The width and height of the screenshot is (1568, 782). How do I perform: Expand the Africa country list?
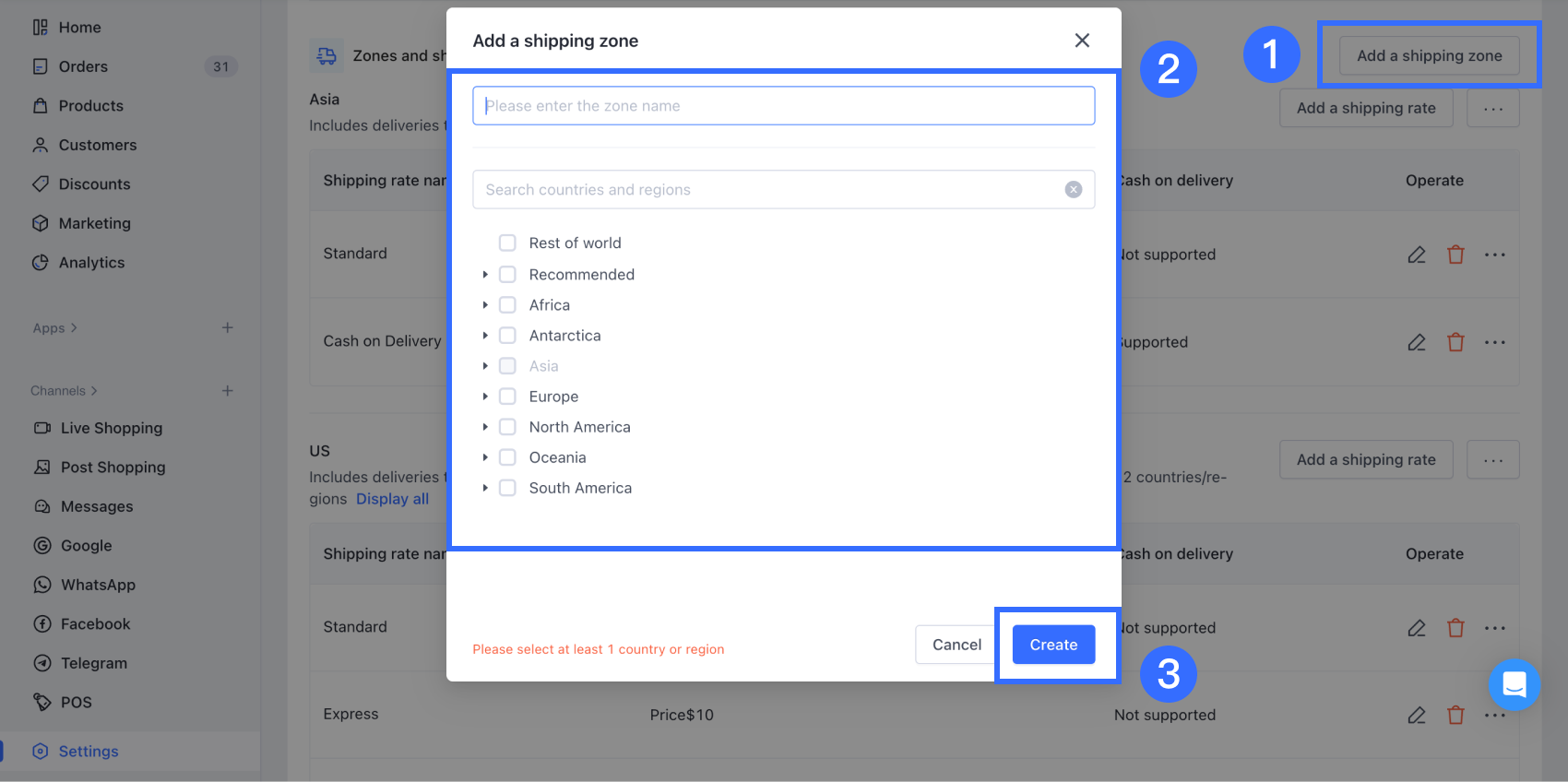[485, 305]
